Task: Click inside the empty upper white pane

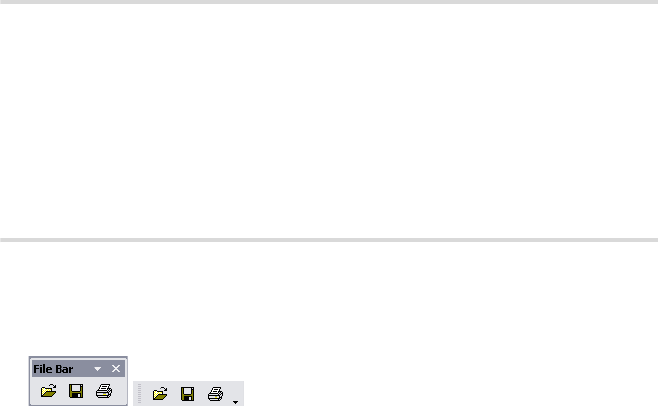Action: [329, 121]
